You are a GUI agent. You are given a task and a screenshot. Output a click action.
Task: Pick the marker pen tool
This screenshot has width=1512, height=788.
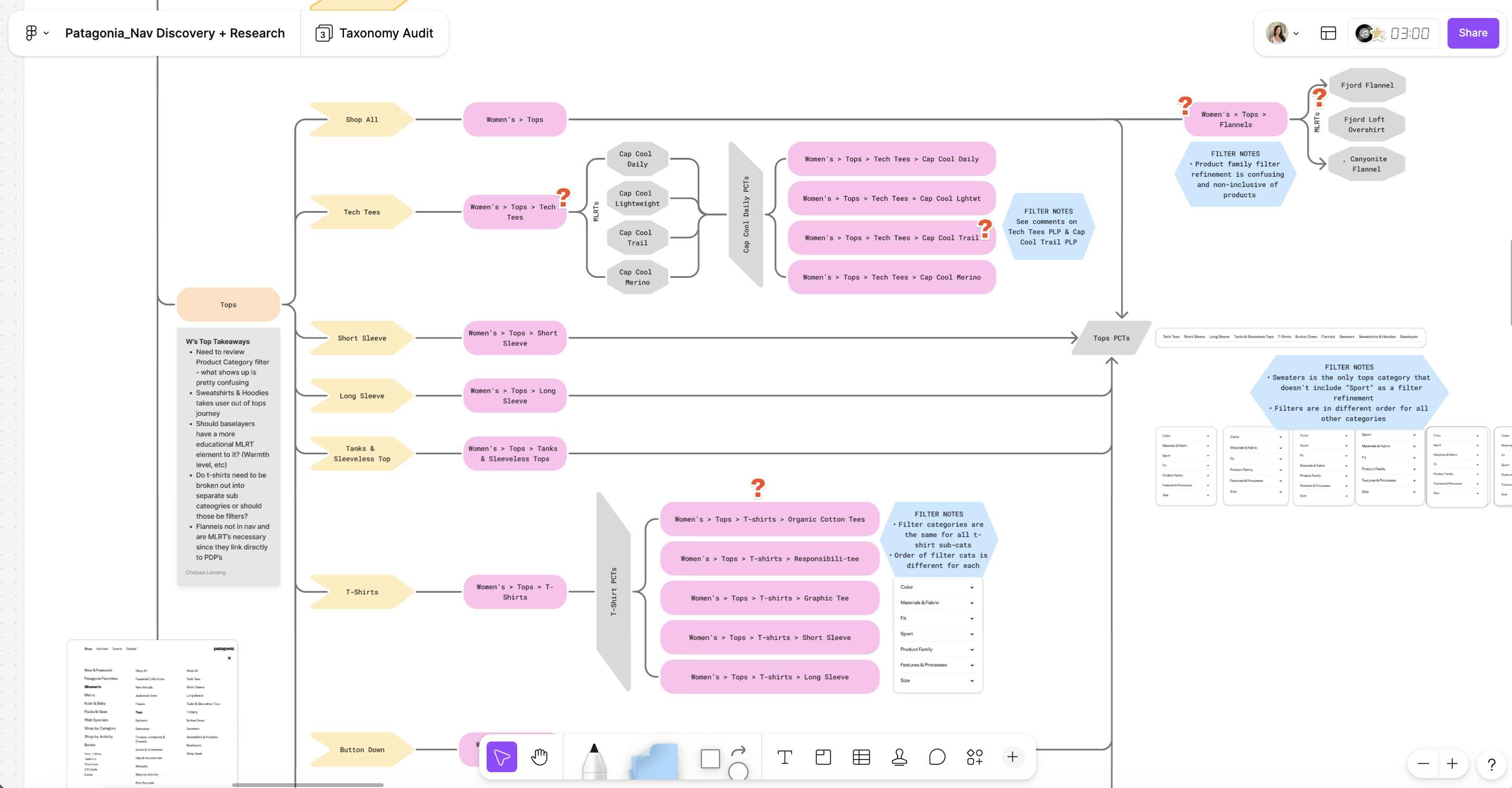click(593, 761)
